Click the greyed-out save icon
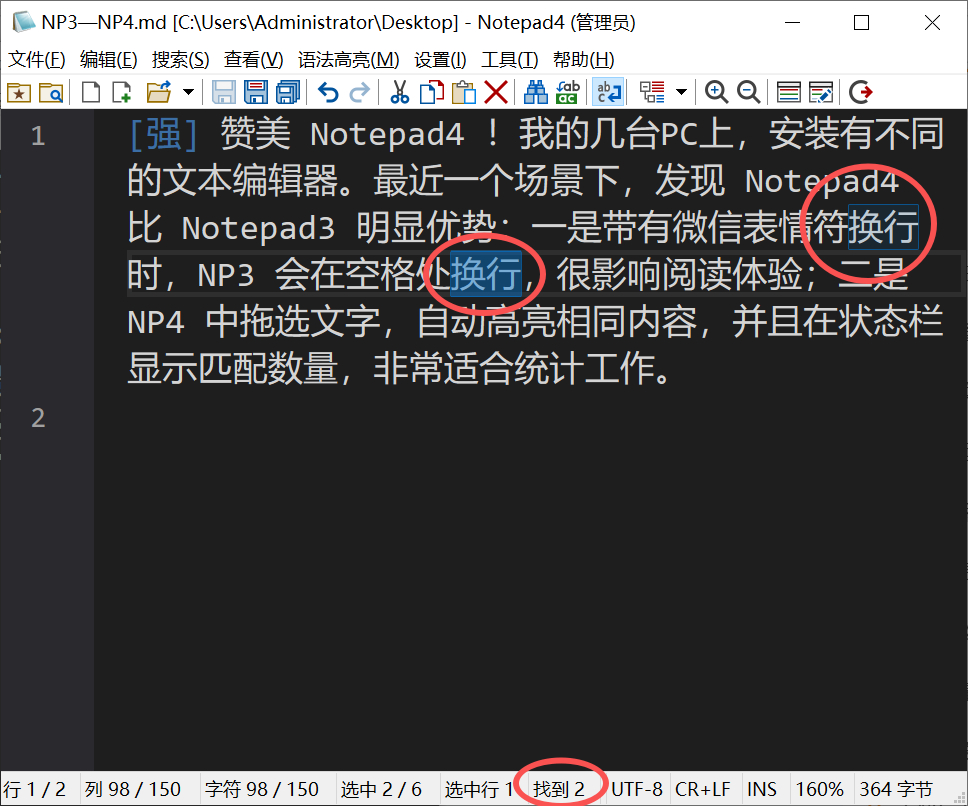This screenshot has height=806, width=968. tap(223, 93)
